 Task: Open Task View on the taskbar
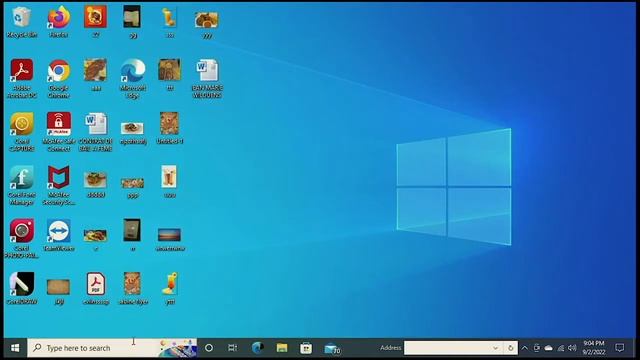pyautogui.click(x=233, y=348)
